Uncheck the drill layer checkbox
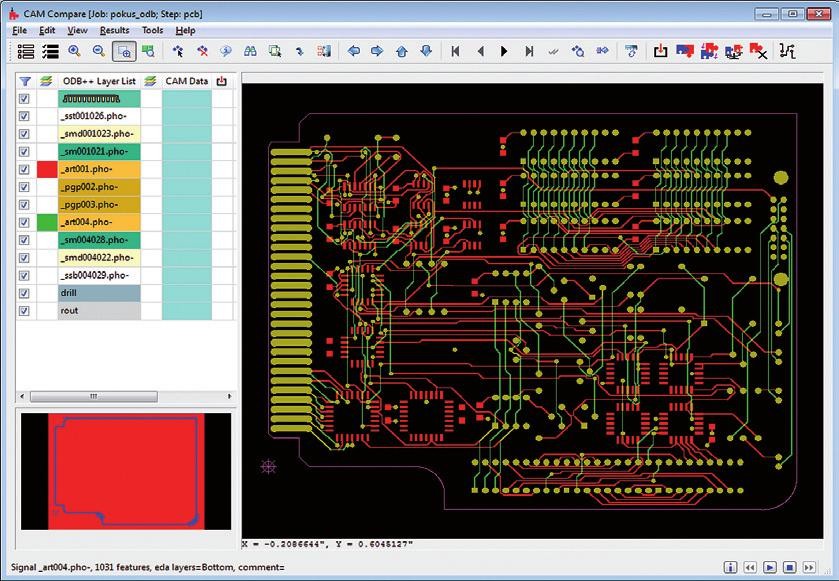 click(25, 293)
